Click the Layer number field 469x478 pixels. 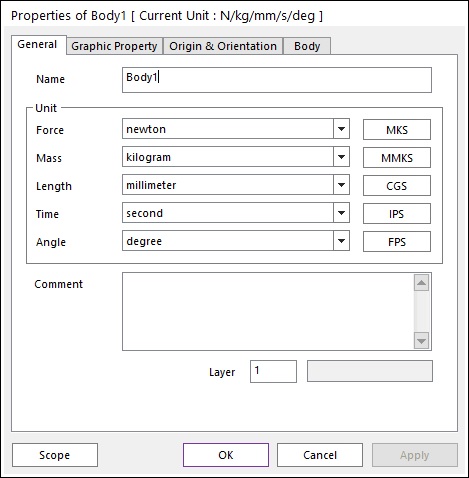273,371
